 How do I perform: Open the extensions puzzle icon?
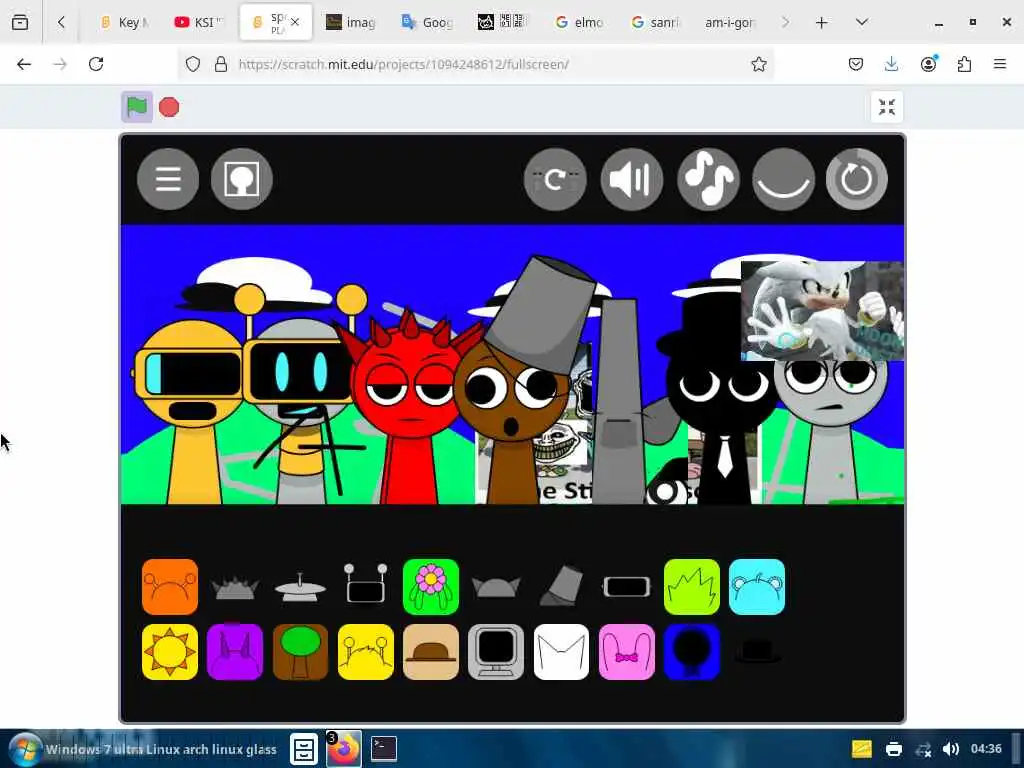pos(964,64)
